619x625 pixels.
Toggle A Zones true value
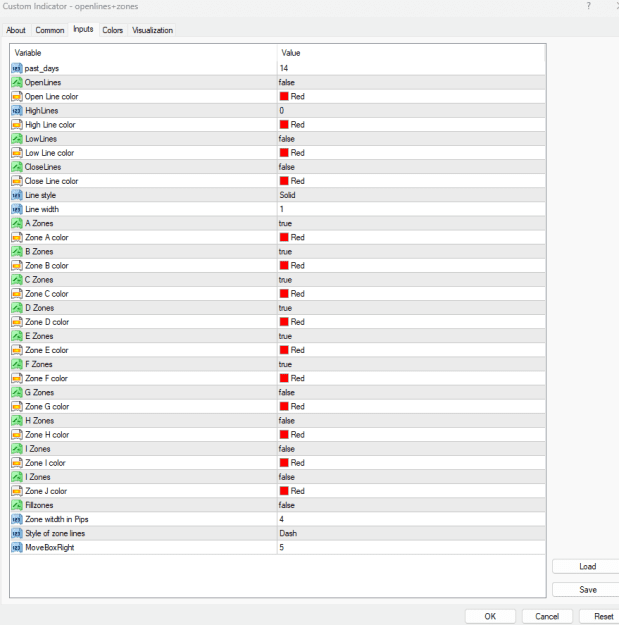point(411,223)
